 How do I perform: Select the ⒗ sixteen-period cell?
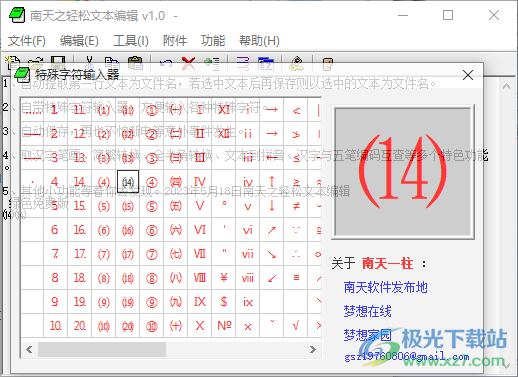pyautogui.click(x=80, y=230)
